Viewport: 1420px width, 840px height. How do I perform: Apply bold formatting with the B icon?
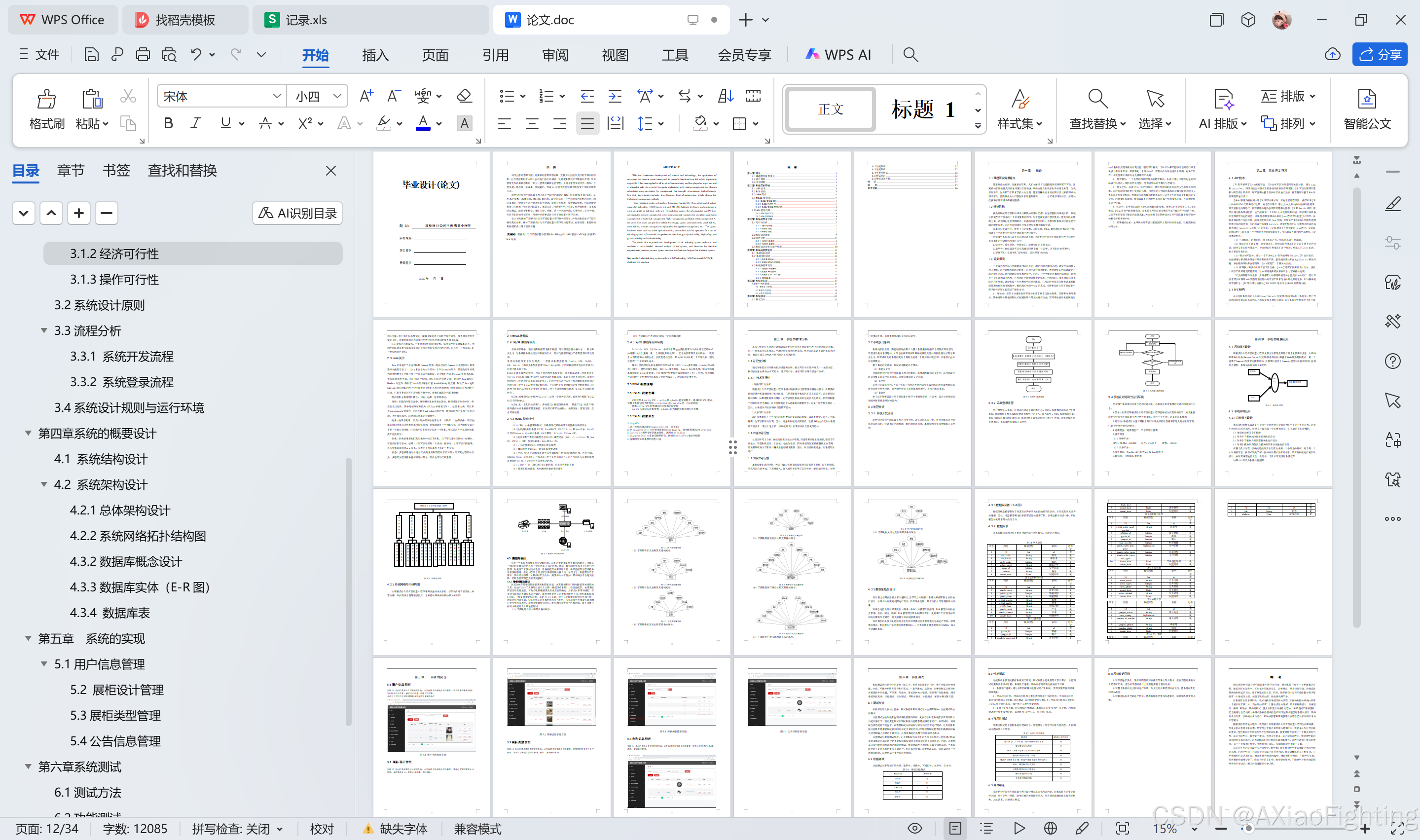(x=168, y=123)
